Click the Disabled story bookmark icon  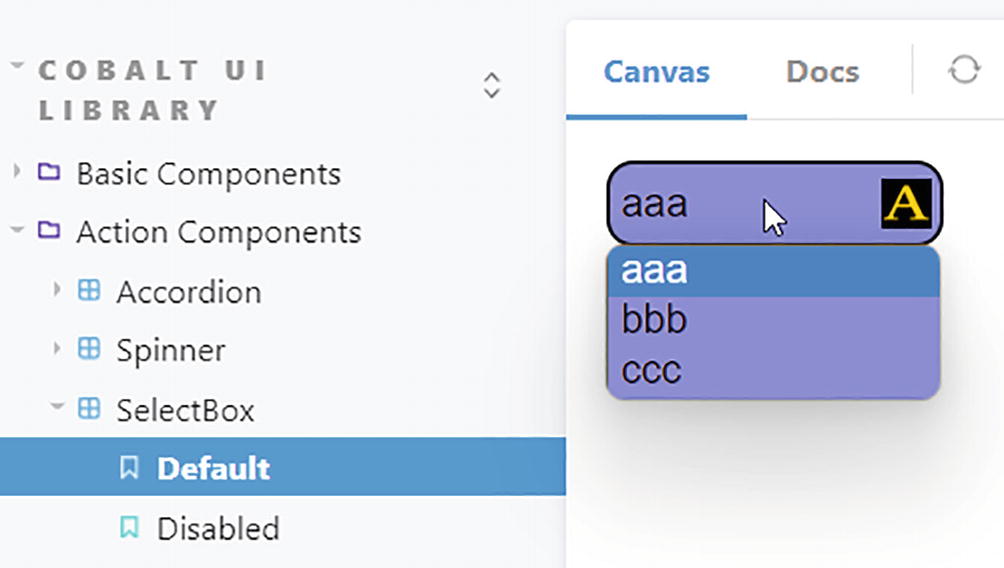pyautogui.click(x=129, y=527)
